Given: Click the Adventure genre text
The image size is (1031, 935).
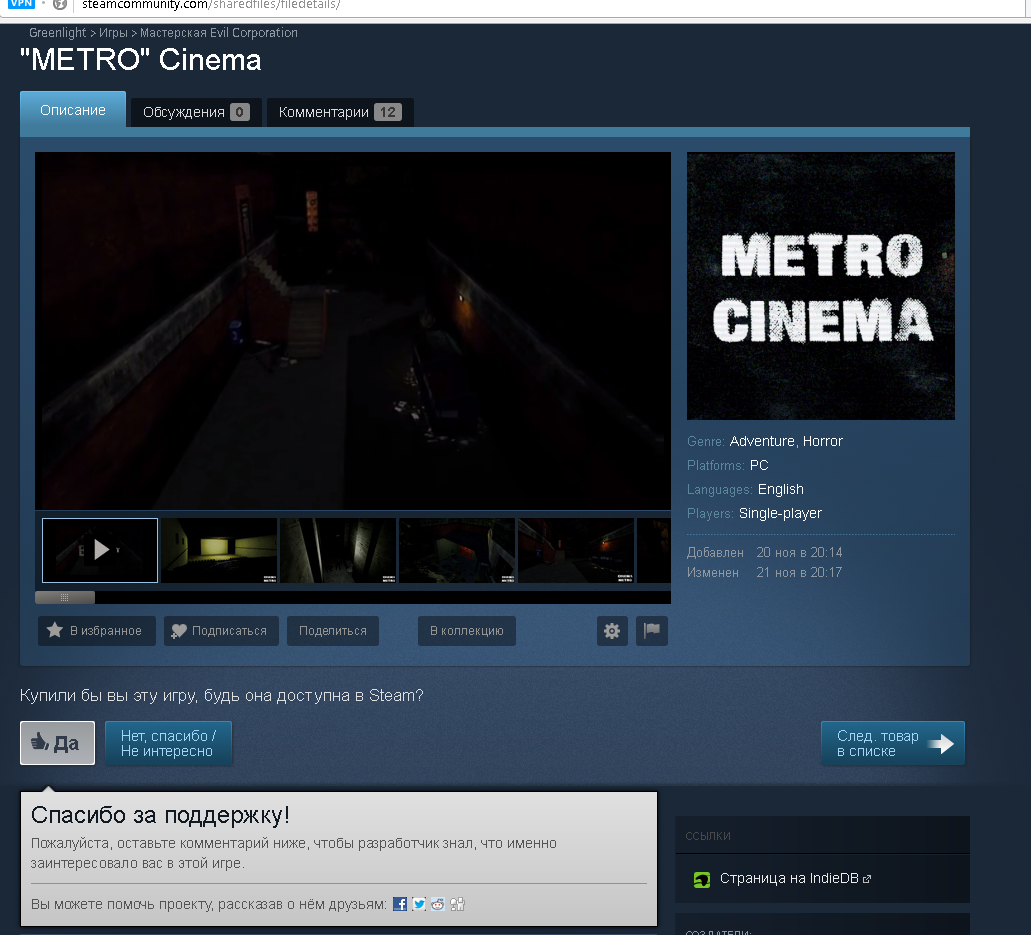Looking at the screenshot, I should click(x=761, y=441).
